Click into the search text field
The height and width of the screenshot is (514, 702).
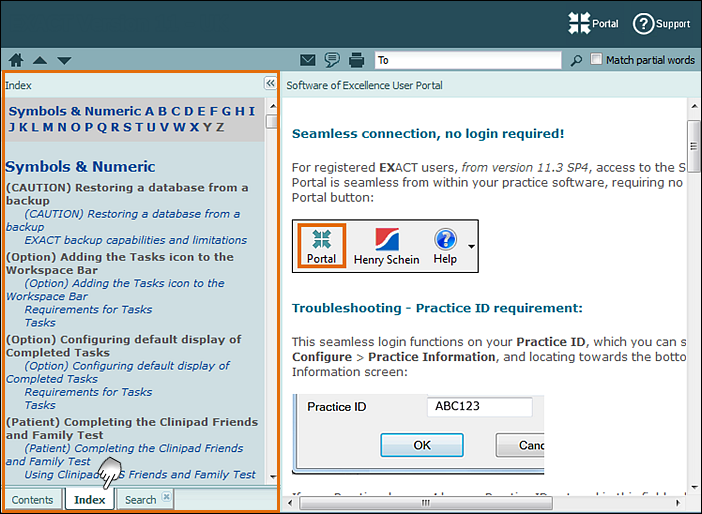pos(468,60)
